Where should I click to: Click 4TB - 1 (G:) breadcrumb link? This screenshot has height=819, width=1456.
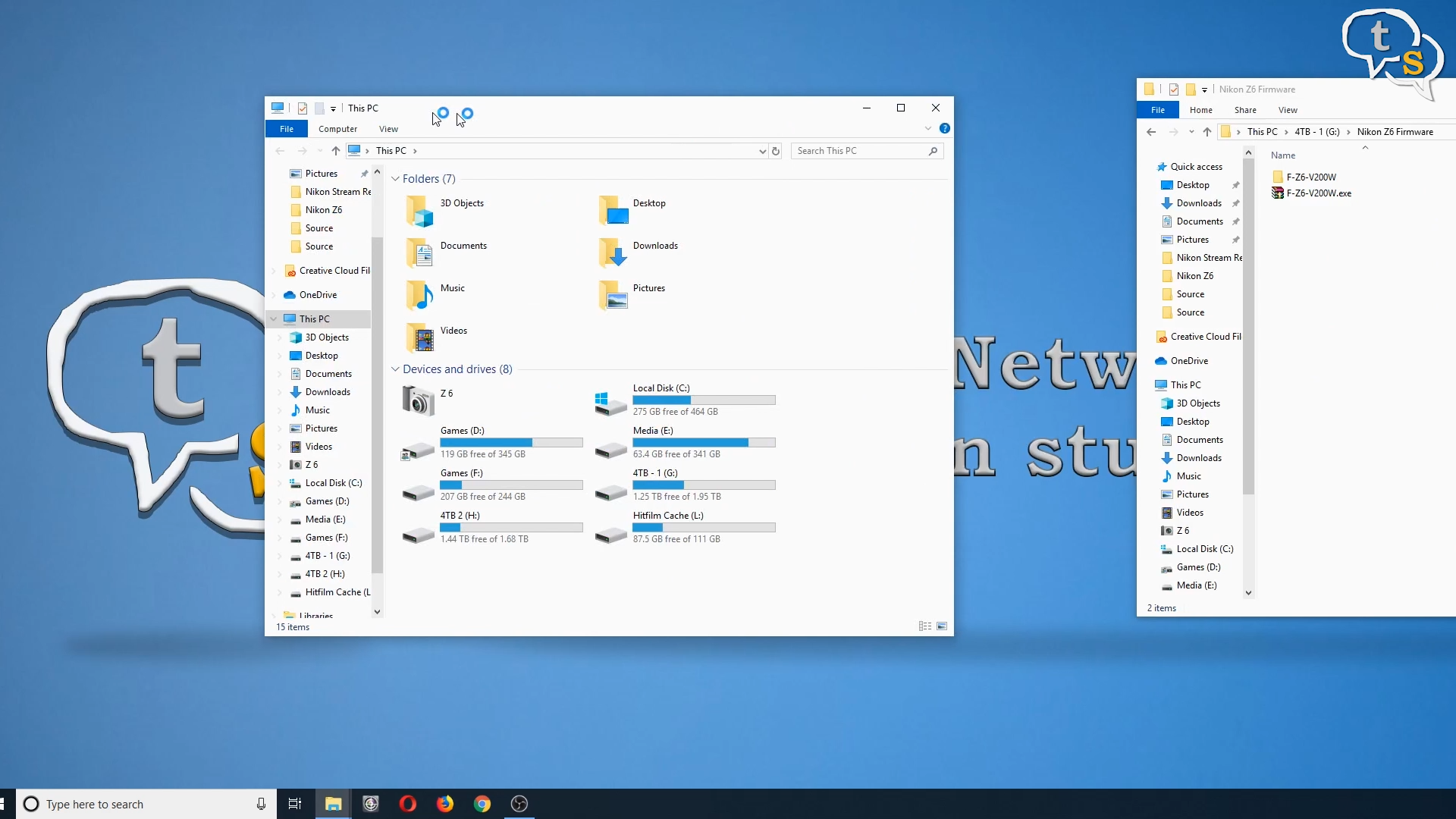click(1316, 132)
